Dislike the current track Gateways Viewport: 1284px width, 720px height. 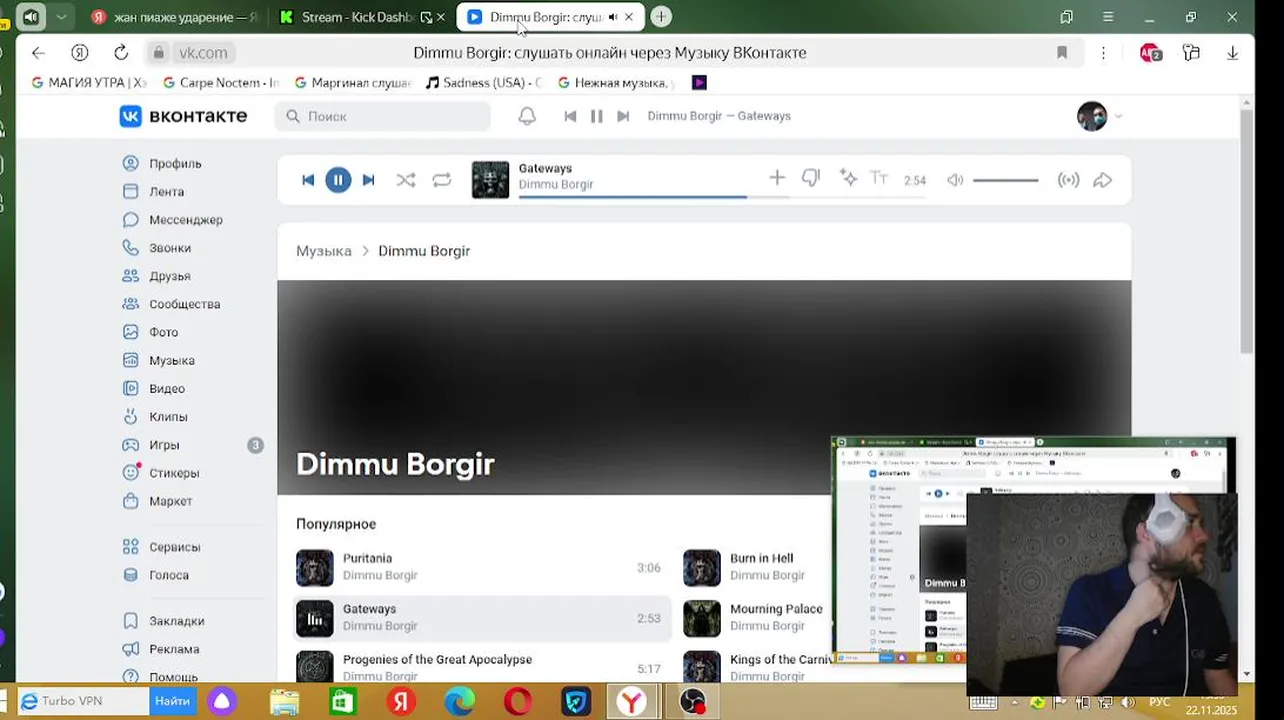point(811,178)
